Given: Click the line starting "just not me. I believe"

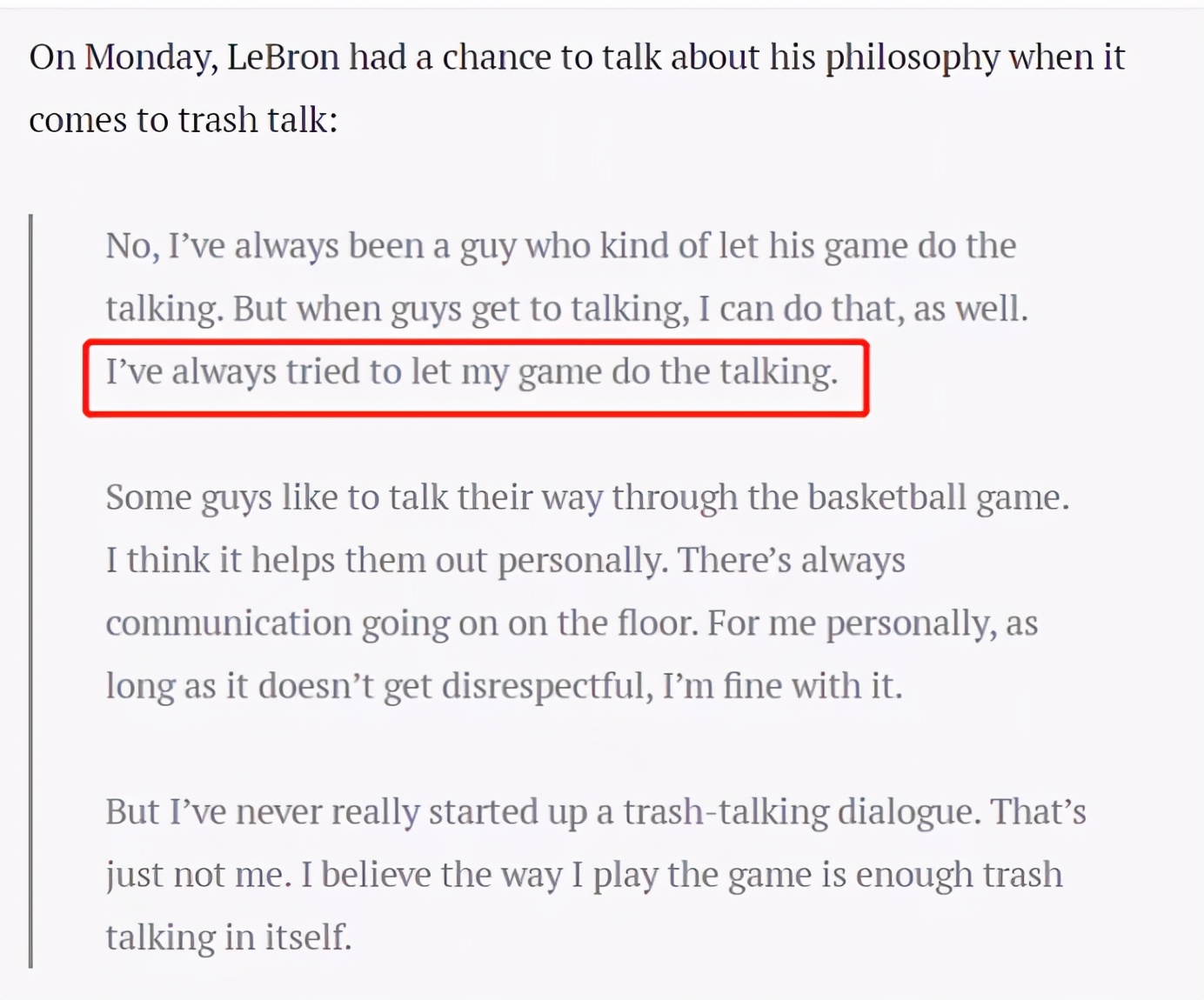Looking at the screenshot, I should 584,876.
